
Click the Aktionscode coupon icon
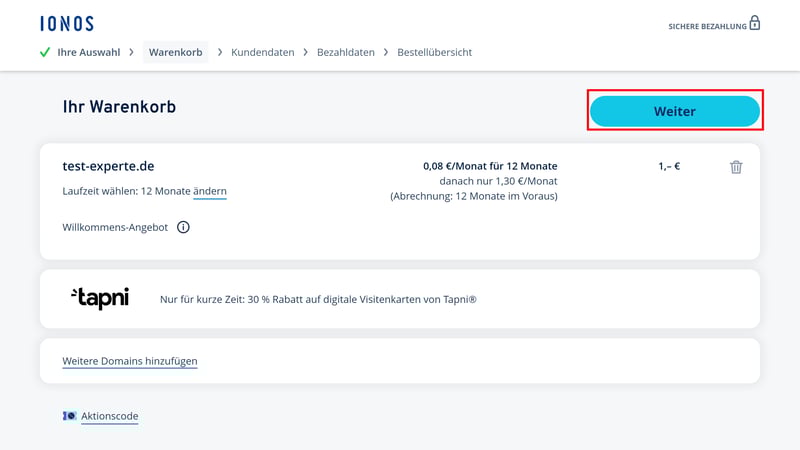pyautogui.click(x=69, y=416)
